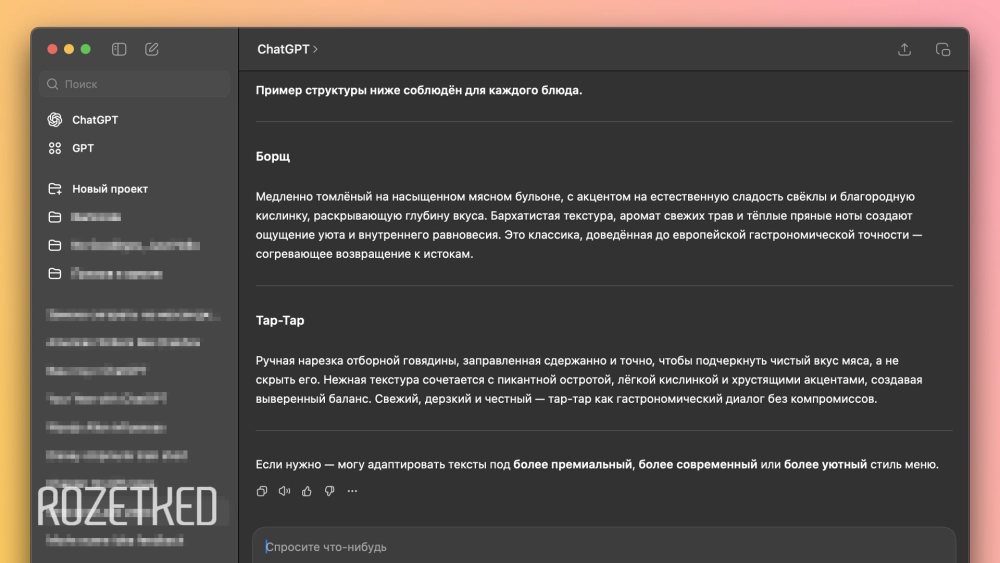Play the response with the speaker icon
Viewport: 1000px width, 563px height.
click(x=284, y=491)
